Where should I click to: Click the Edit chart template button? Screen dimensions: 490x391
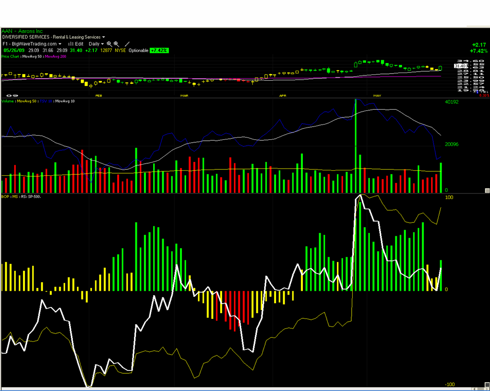pyautogui.click(x=79, y=44)
